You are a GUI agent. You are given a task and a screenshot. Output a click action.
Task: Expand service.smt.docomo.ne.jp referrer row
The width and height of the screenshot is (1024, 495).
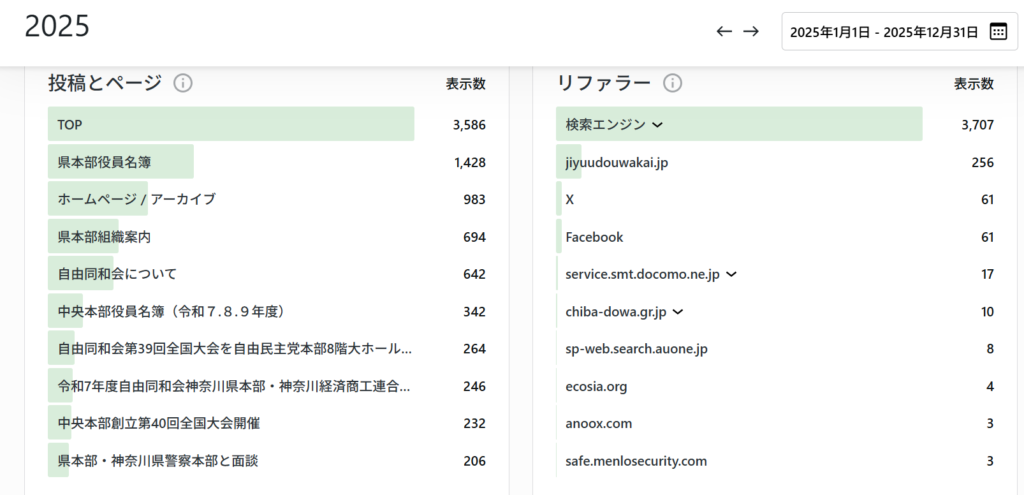pos(731,274)
